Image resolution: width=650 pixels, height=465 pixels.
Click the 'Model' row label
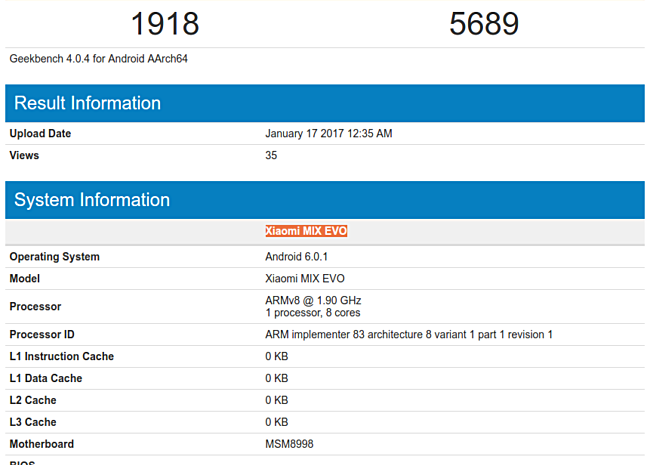tap(25, 279)
